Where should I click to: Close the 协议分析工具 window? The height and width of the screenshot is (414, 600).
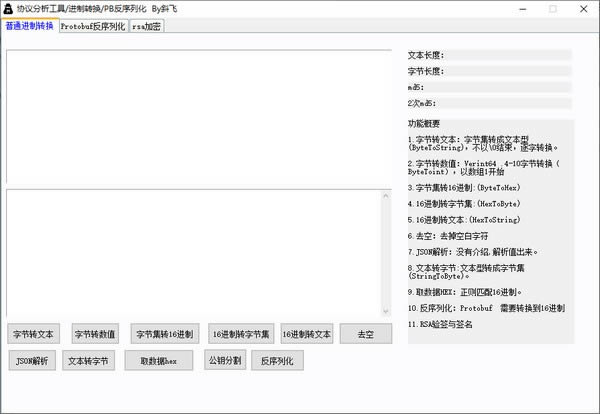click(x=584, y=9)
